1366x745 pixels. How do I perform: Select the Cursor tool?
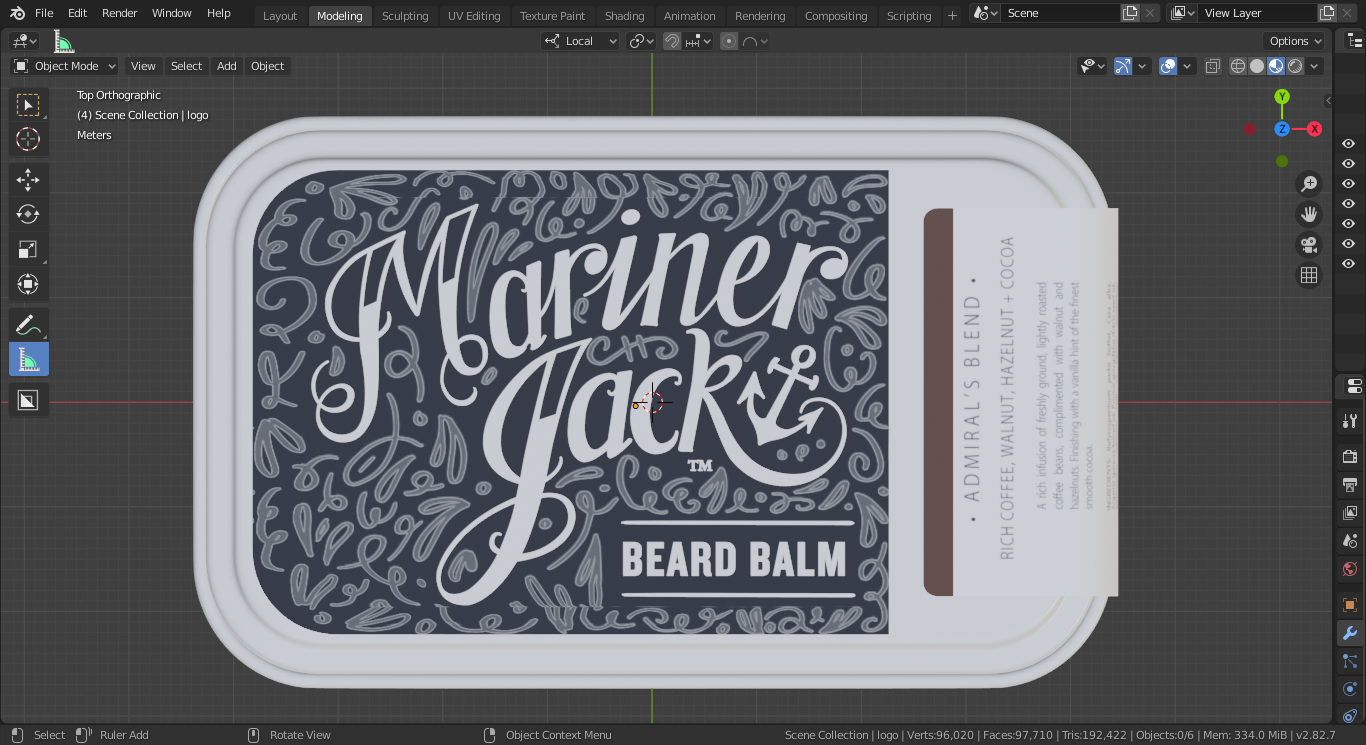(28, 139)
